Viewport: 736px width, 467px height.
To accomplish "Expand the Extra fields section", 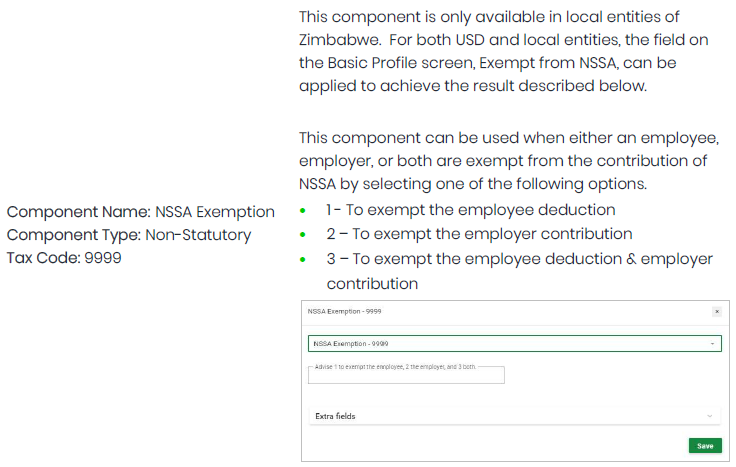I will click(x=510, y=416).
